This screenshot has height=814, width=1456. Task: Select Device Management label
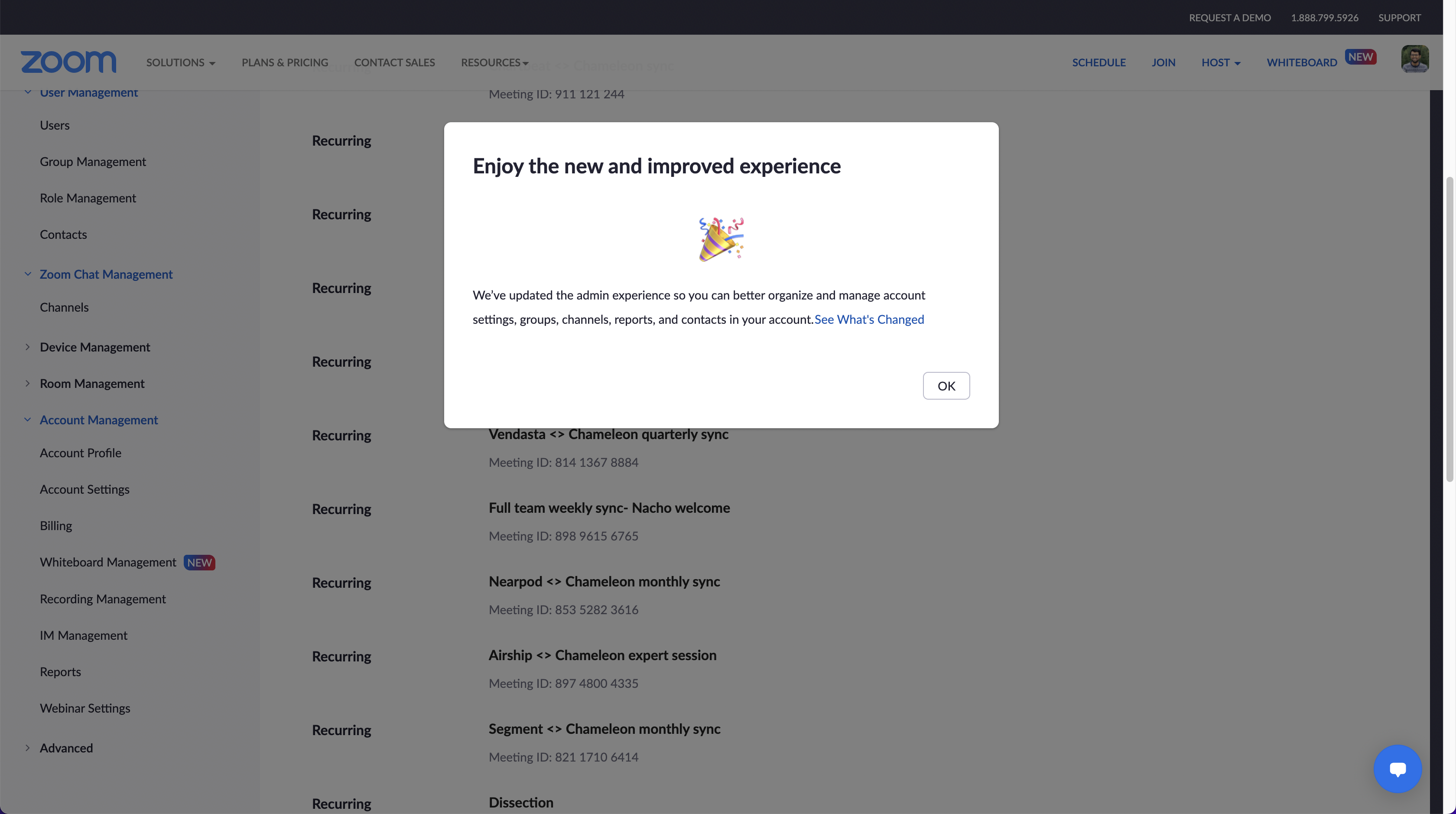[x=95, y=347]
